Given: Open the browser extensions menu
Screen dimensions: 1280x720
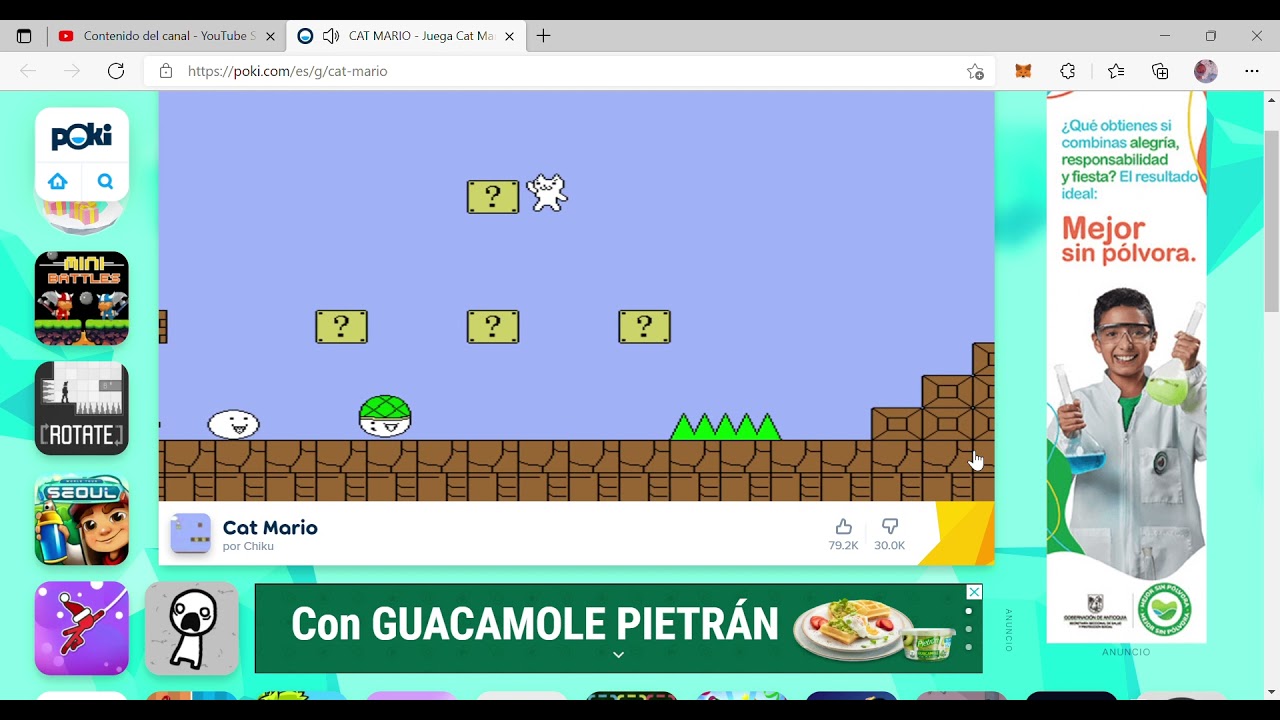Looking at the screenshot, I should tap(1068, 71).
